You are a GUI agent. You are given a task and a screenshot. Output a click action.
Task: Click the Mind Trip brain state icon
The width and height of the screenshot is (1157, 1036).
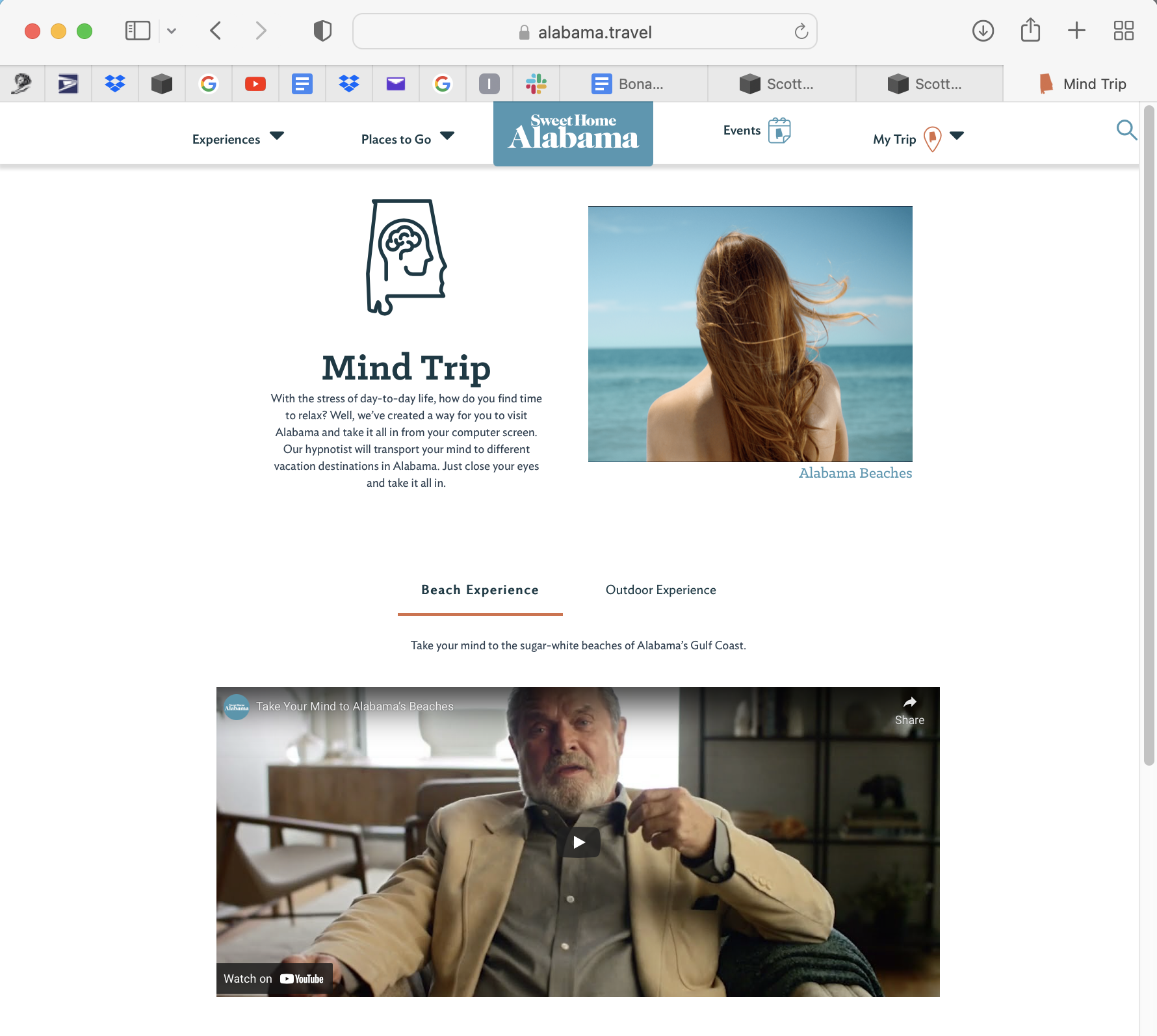coord(406,257)
